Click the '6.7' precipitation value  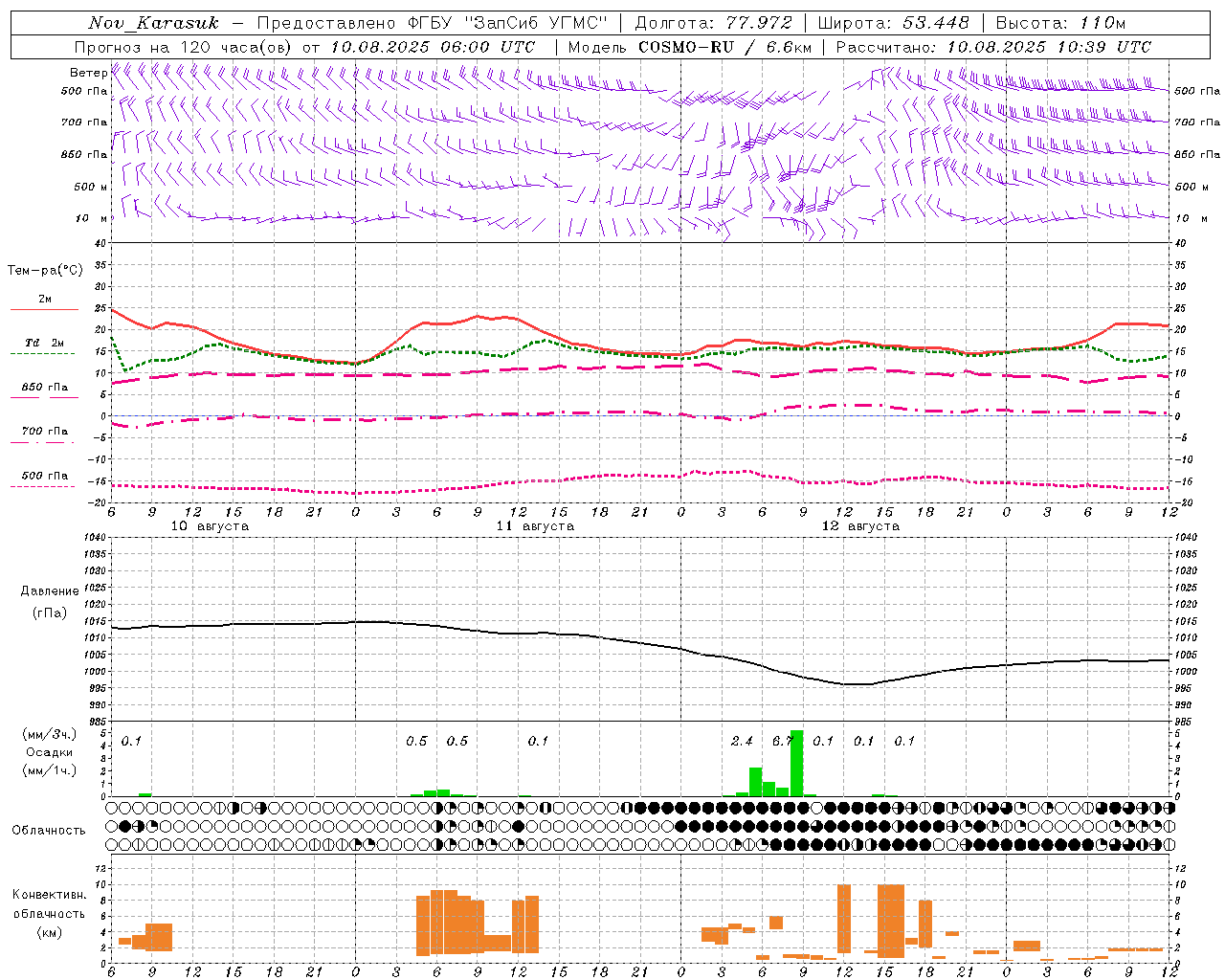[782, 741]
